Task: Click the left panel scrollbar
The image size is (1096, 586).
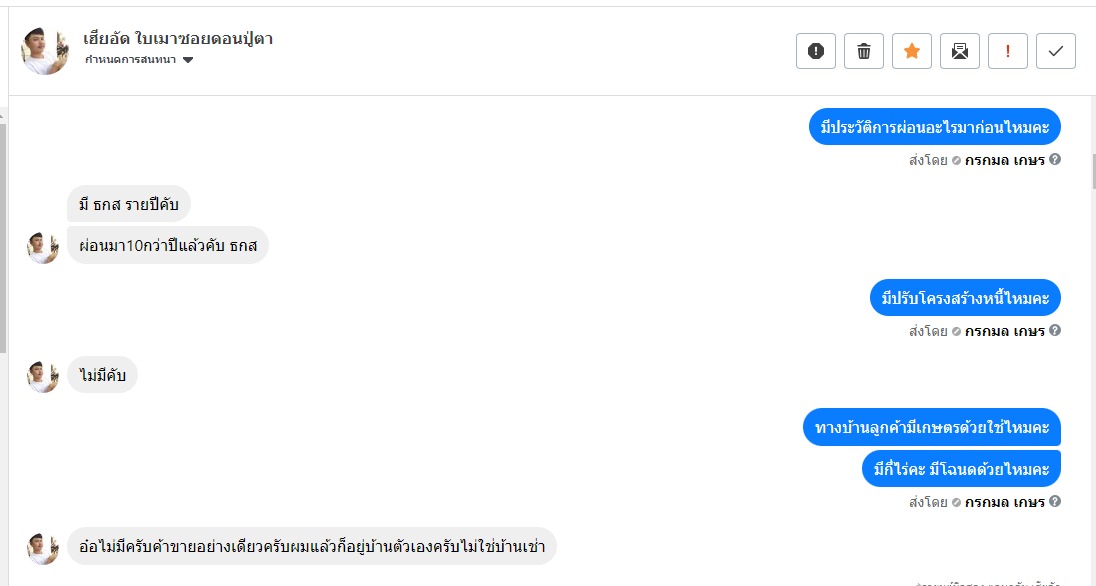Action: pyautogui.click(x=3, y=230)
